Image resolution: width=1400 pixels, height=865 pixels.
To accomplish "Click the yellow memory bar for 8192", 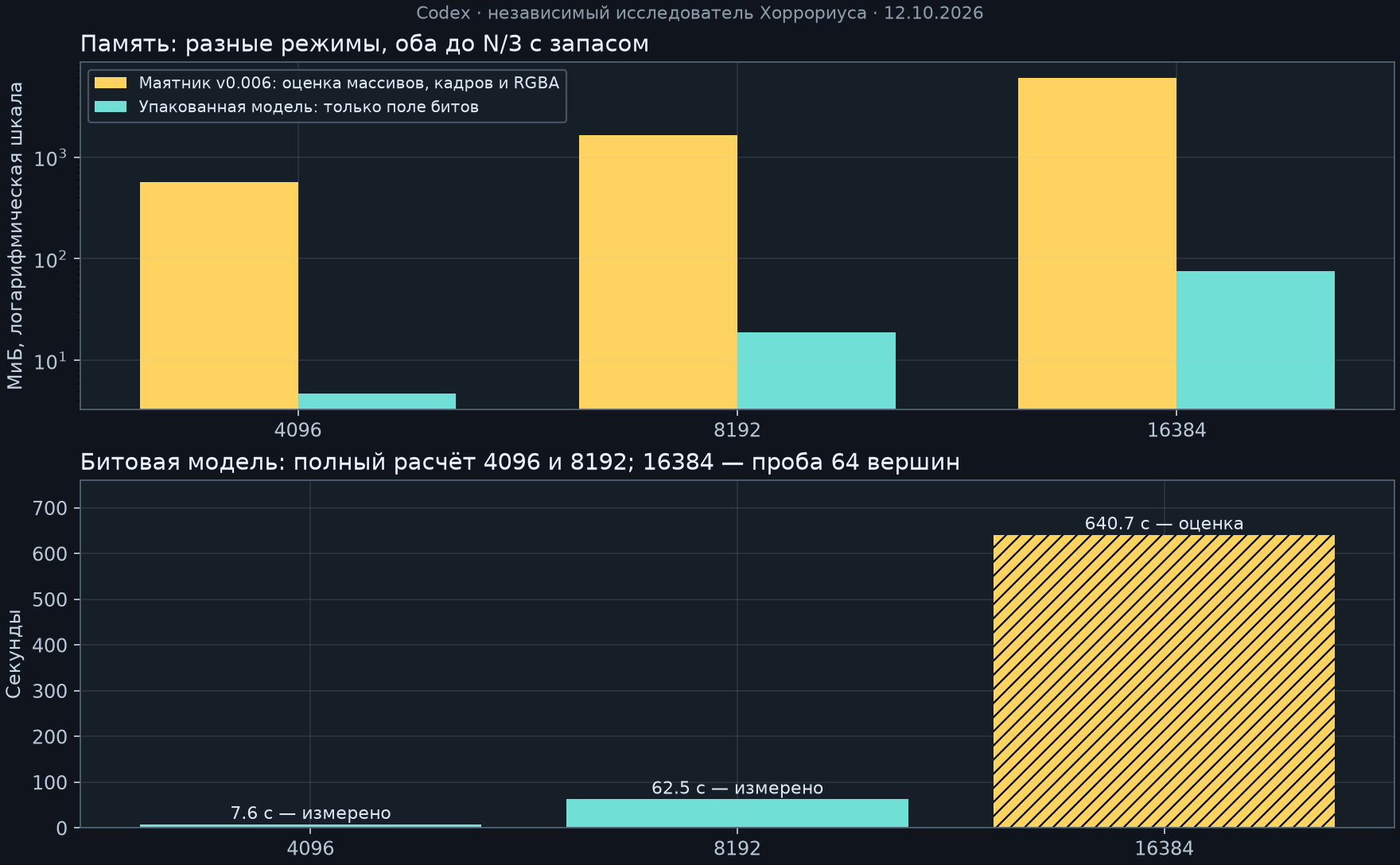I will click(x=658, y=272).
